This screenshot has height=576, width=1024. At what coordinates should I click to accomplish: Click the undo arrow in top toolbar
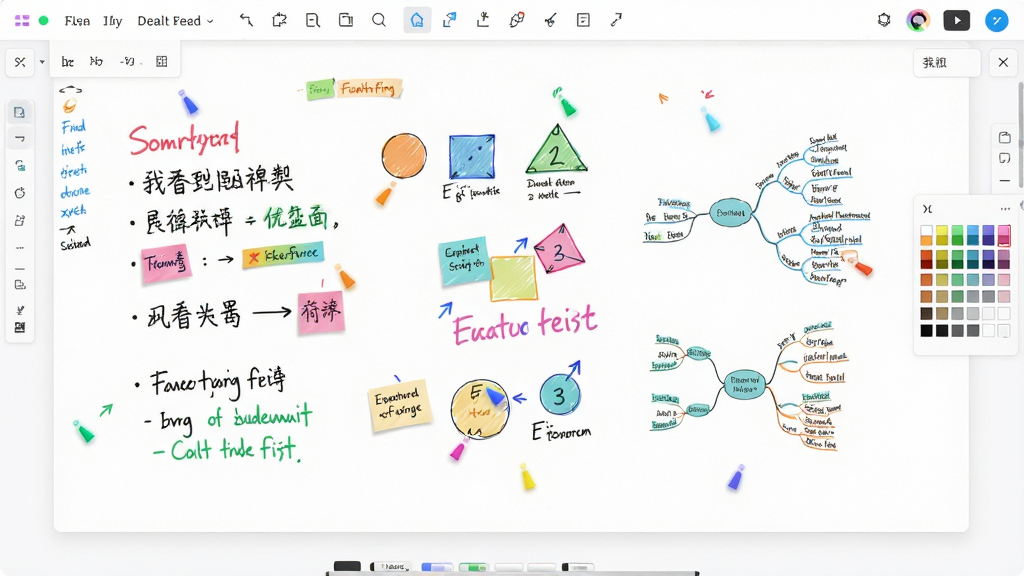point(246,20)
